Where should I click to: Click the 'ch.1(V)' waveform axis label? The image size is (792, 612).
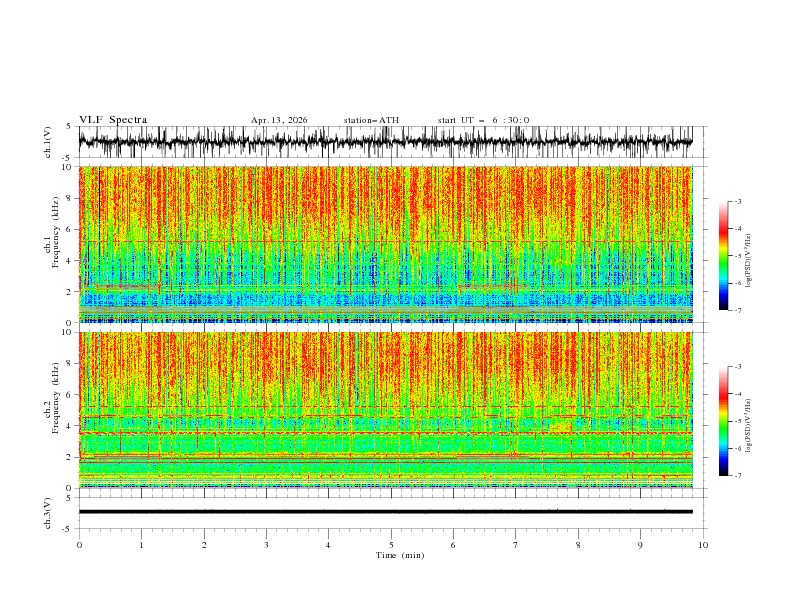pyautogui.click(x=48, y=142)
